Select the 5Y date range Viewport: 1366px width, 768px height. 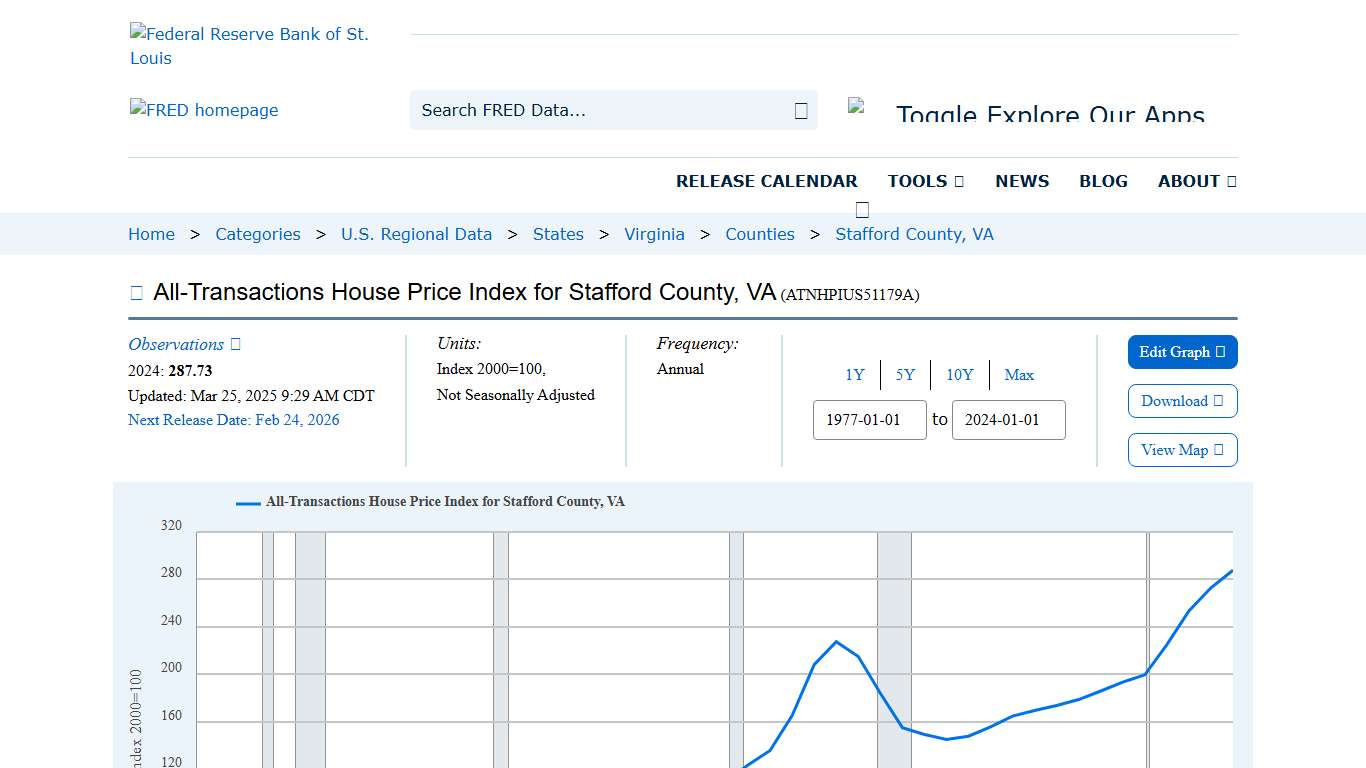click(905, 375)
